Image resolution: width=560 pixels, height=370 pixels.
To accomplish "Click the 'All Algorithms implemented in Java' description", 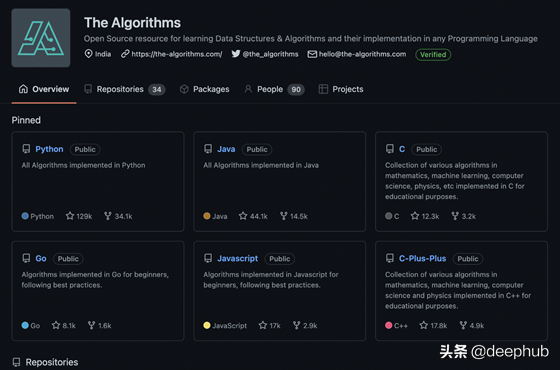I will point(261,165).
